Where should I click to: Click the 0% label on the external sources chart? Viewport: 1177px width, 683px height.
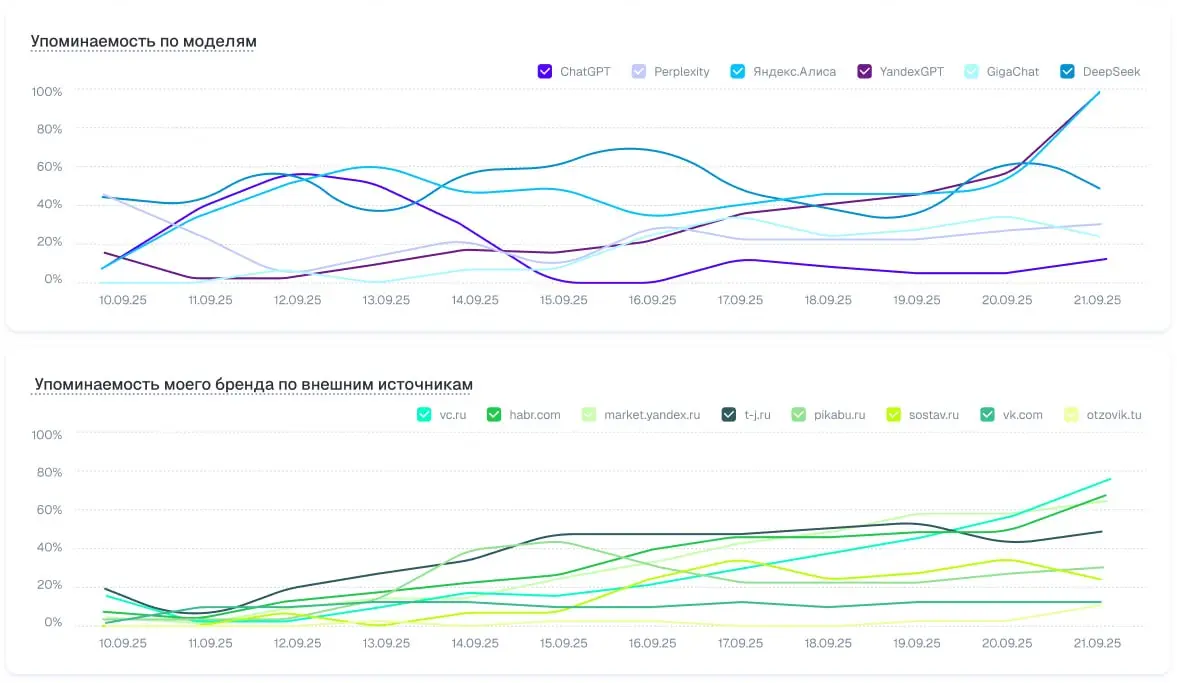click(x=53, y=622)
